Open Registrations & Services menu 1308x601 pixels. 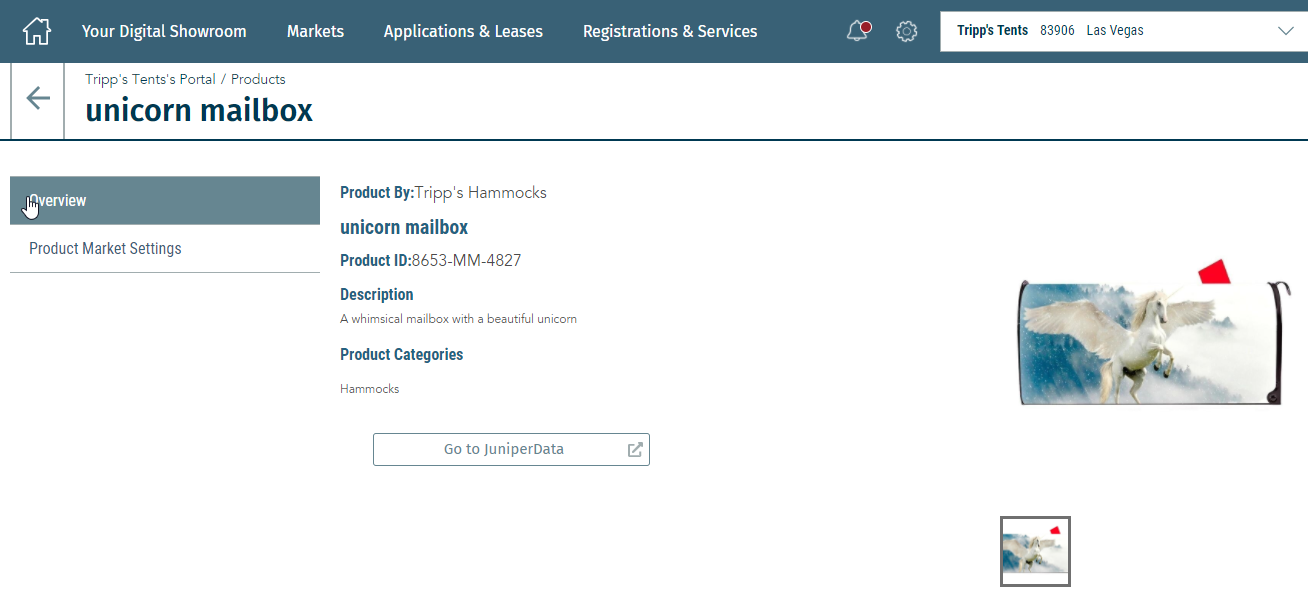click(x=670, y=31)
